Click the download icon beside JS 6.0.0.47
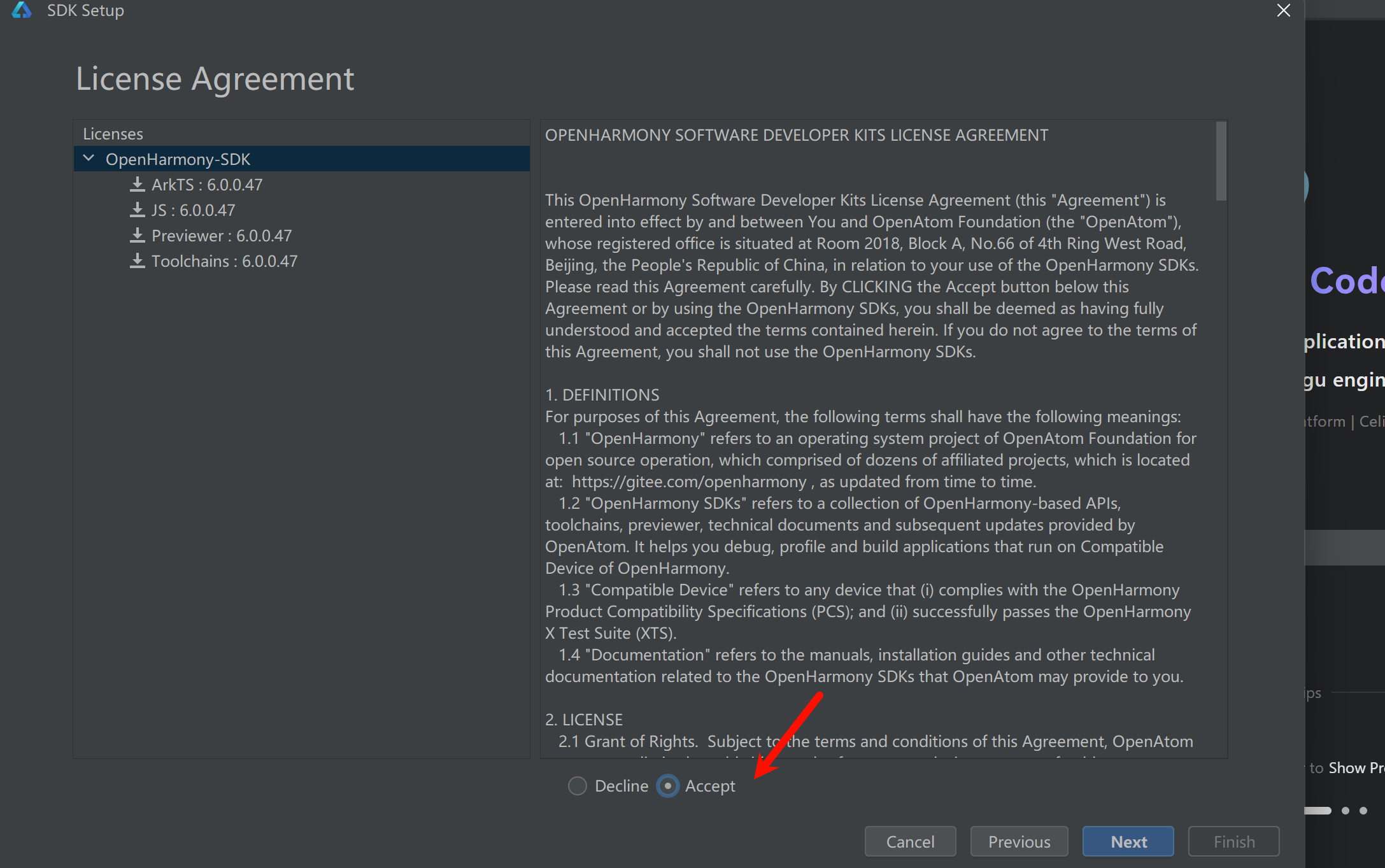This screenshot has width=1385, height=868. coord(137,210)
